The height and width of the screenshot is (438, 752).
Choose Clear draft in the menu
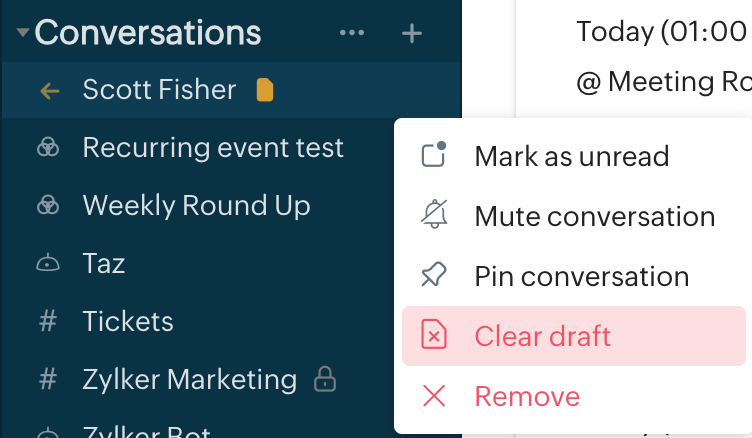[542, 336]
